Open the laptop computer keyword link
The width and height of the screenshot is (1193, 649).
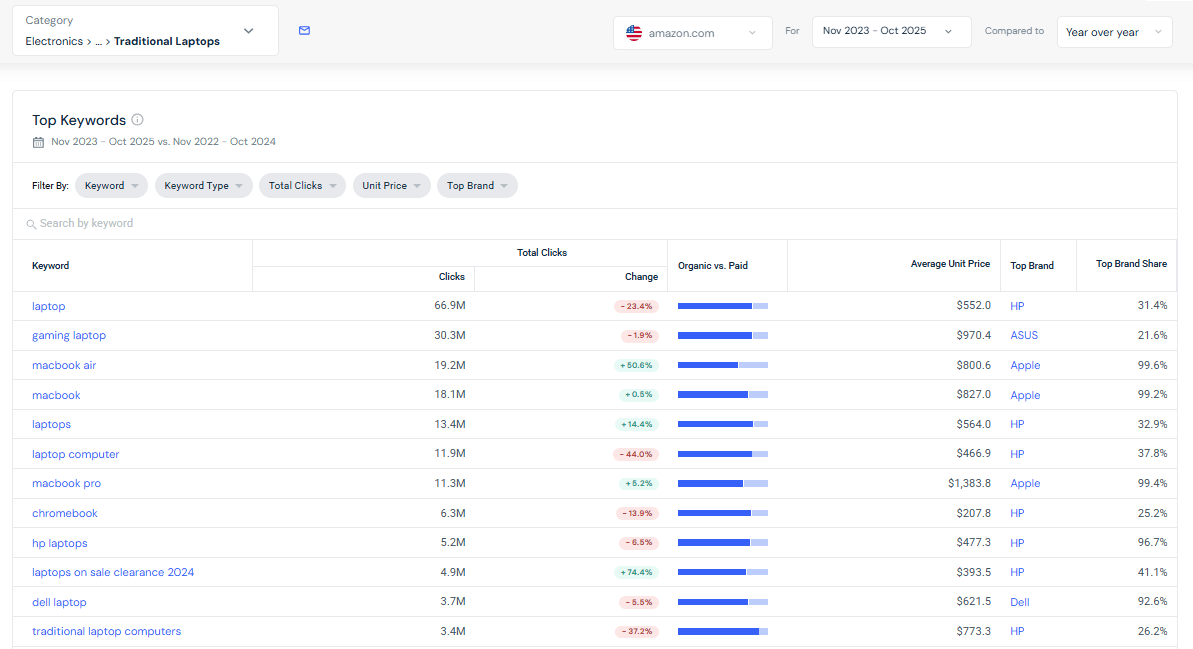[x=75, y=454]
